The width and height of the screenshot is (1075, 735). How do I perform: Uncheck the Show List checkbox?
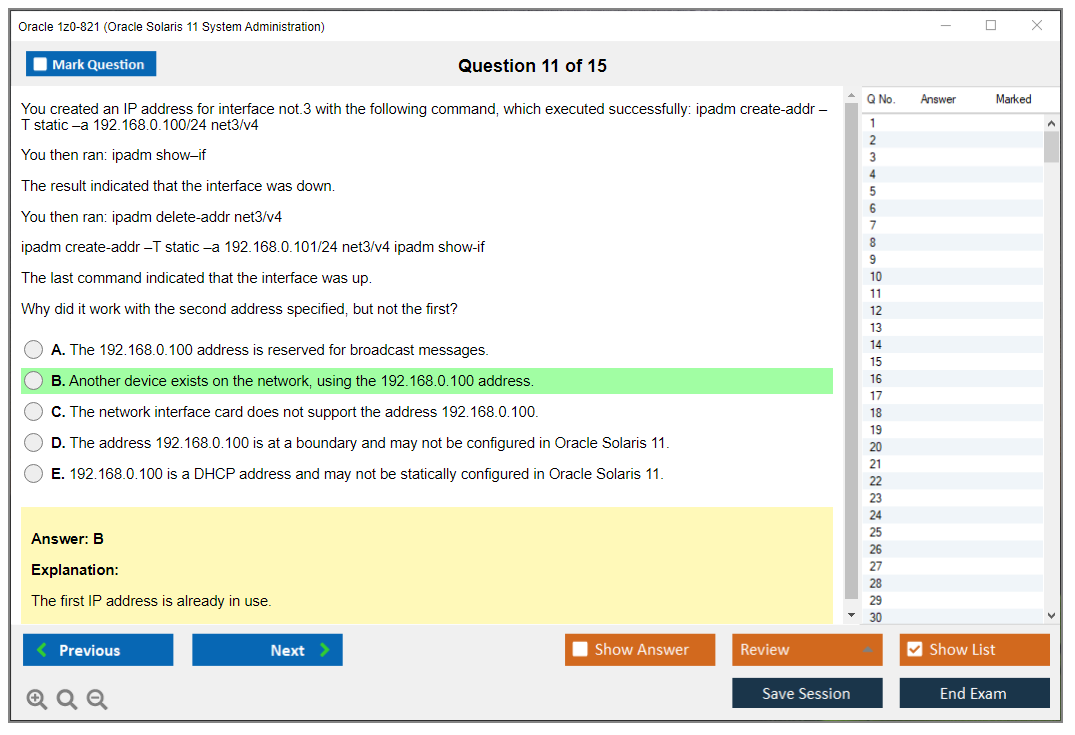(x=914, y=650)
